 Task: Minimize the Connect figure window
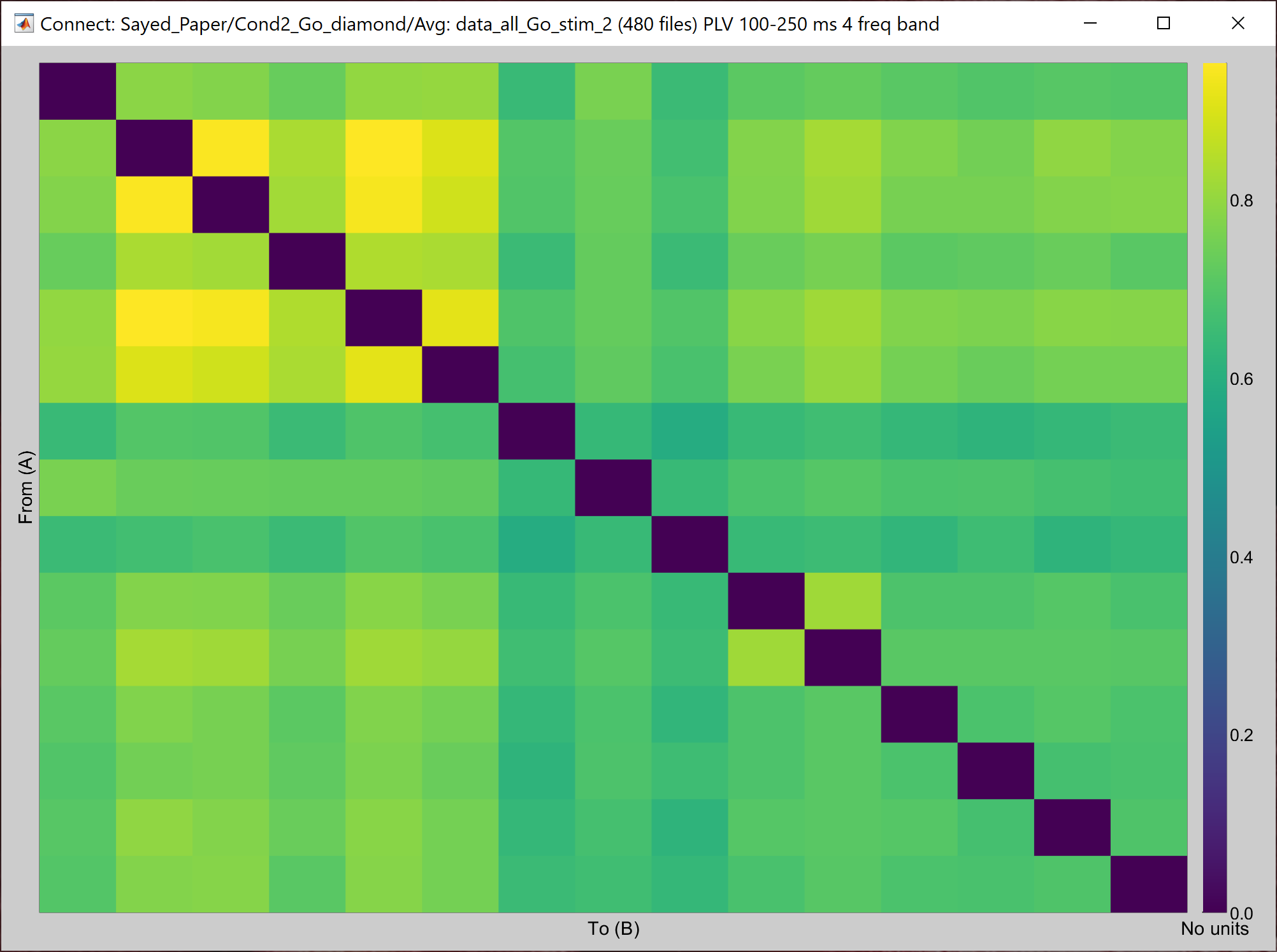coord(1089,23)
